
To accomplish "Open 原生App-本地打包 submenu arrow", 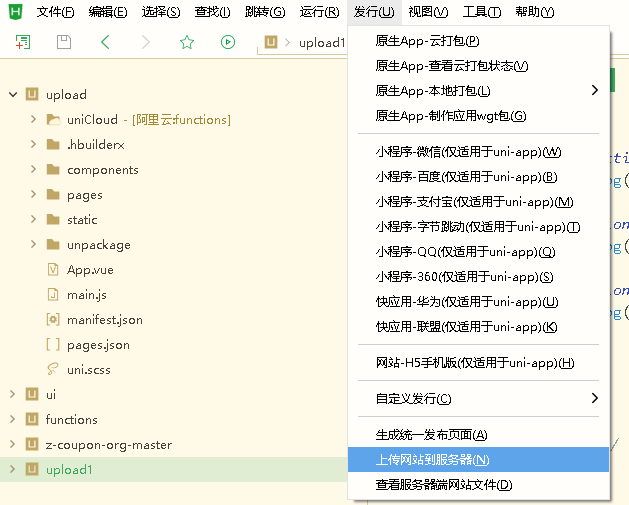I will tap(595, 90).
